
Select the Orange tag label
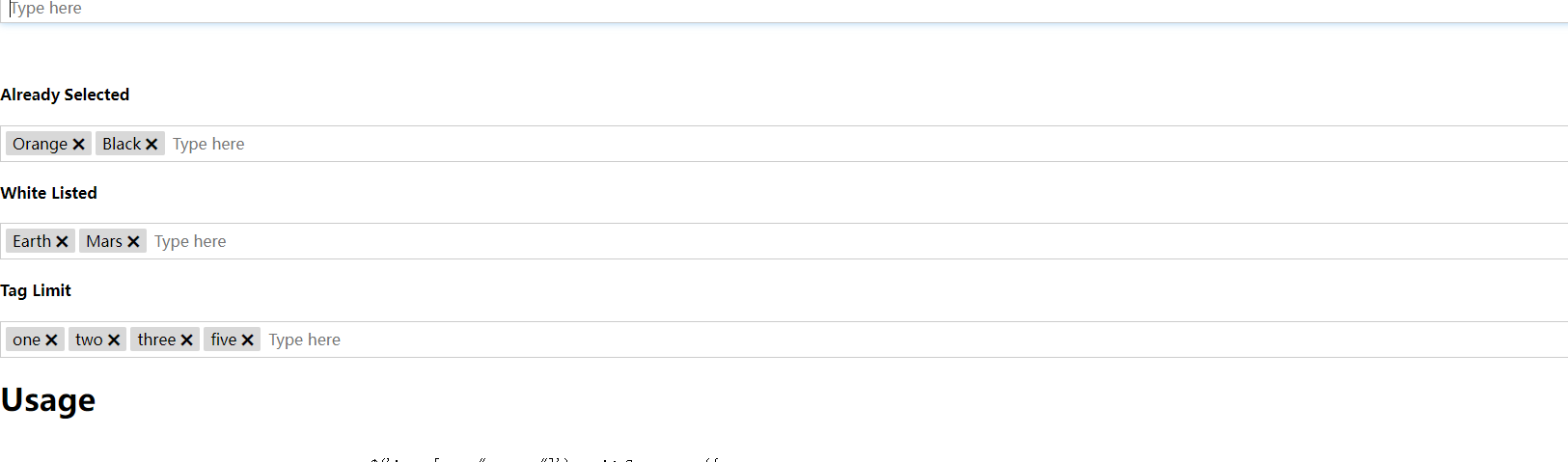tap(40, 144)
